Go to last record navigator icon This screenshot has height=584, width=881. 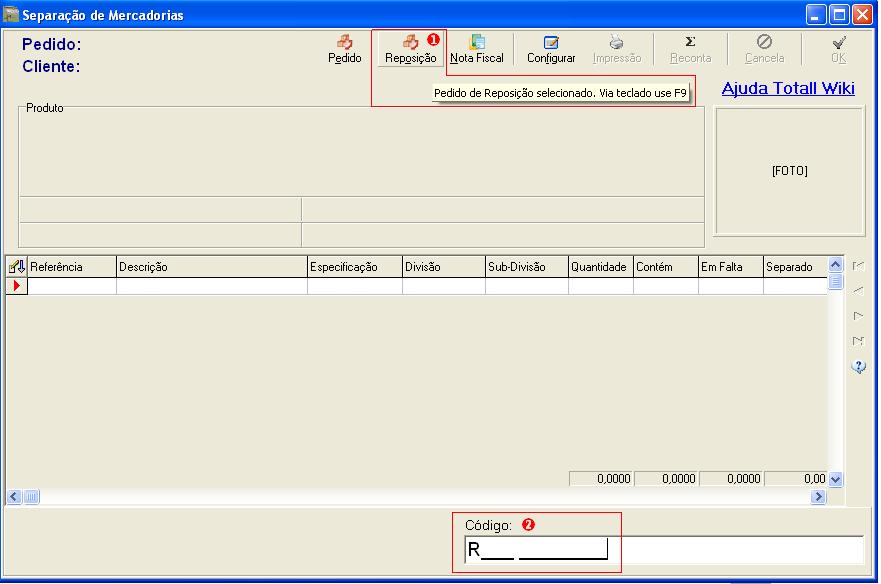(x=858, y=341)
